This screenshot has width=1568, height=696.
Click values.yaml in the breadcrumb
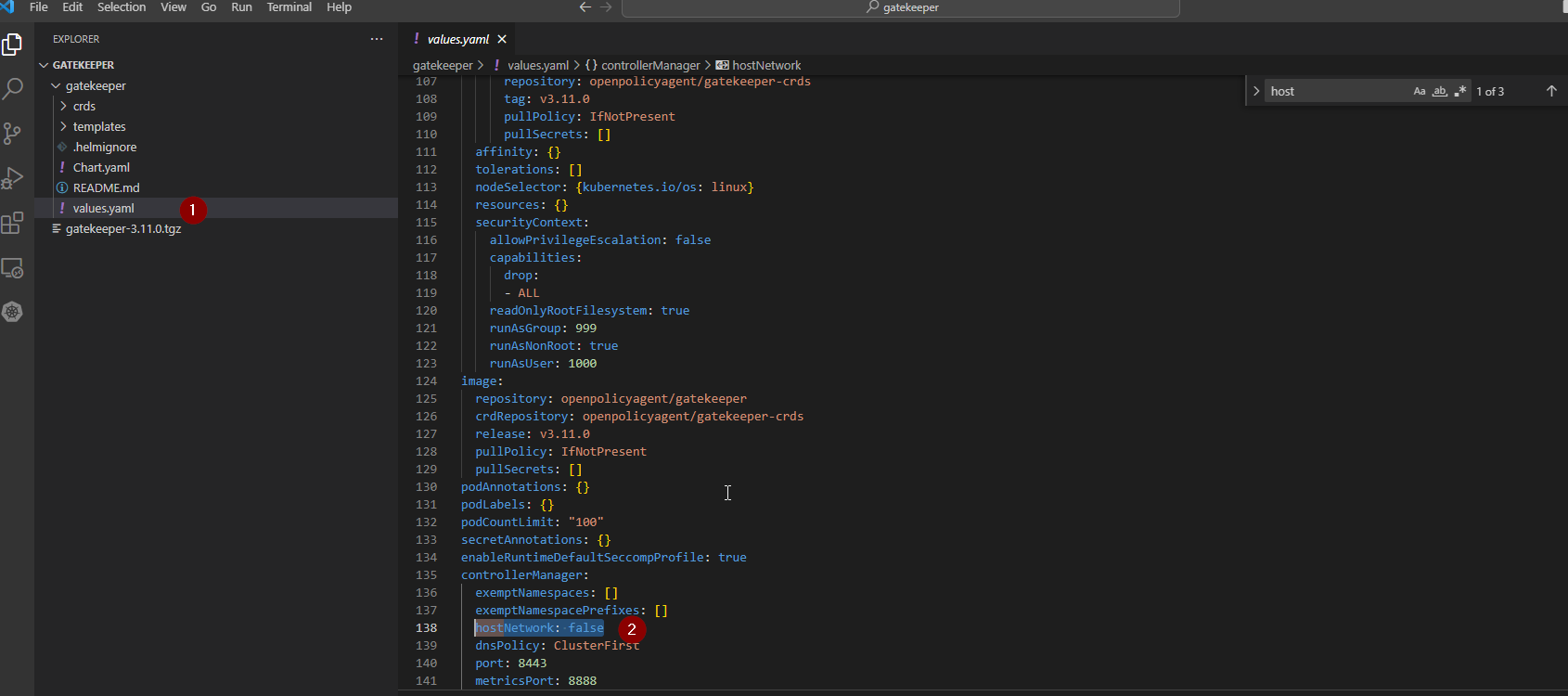tap(538, 65)
